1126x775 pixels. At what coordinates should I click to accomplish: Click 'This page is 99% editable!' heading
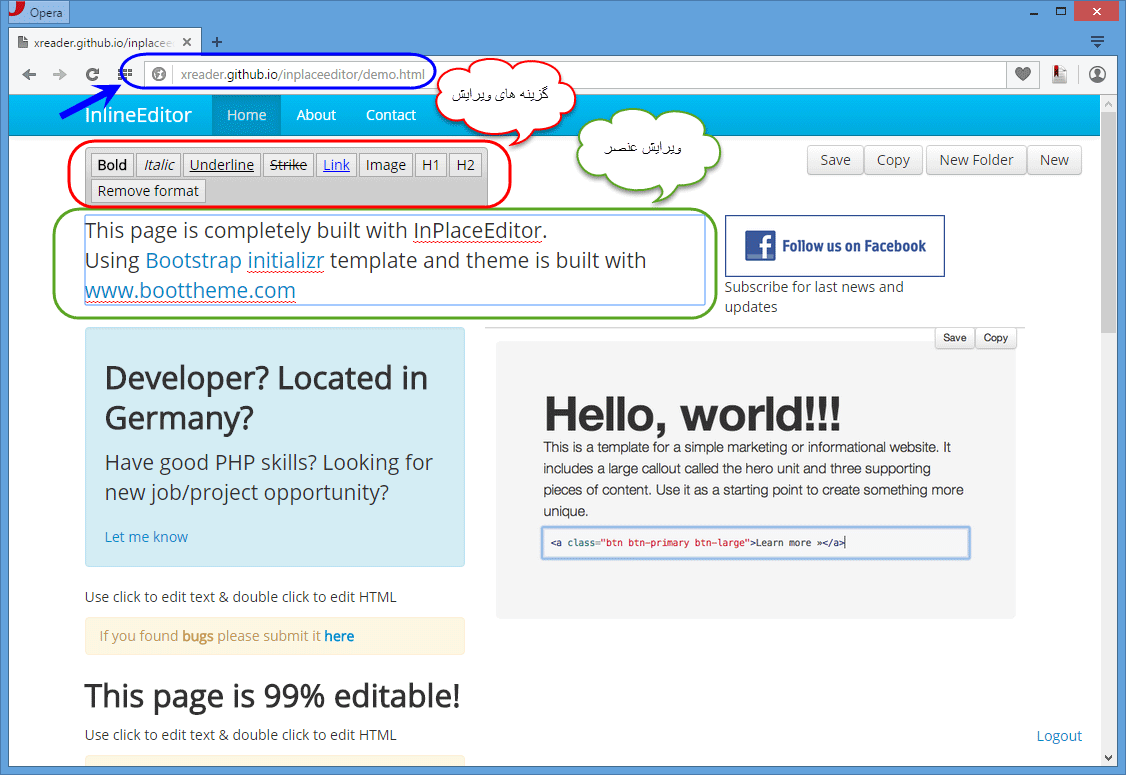[272, 696]
